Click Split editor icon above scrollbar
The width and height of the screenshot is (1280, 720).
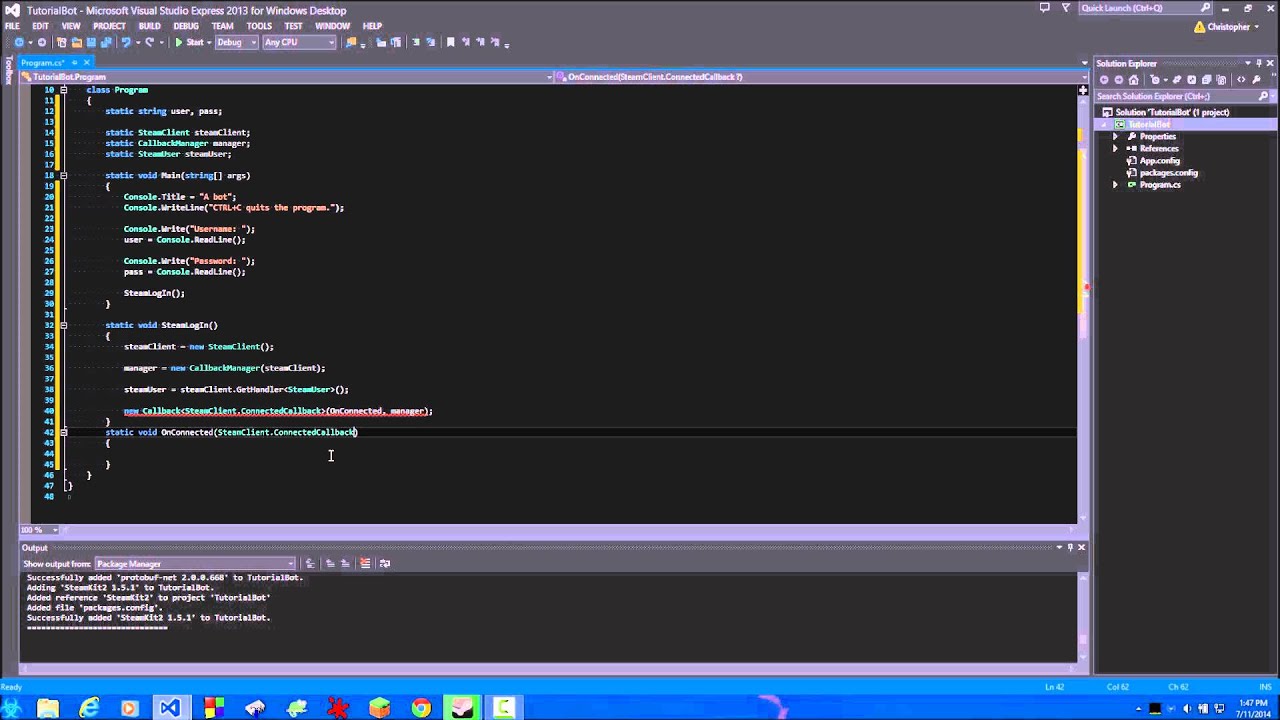click(x=1083, y=91)
